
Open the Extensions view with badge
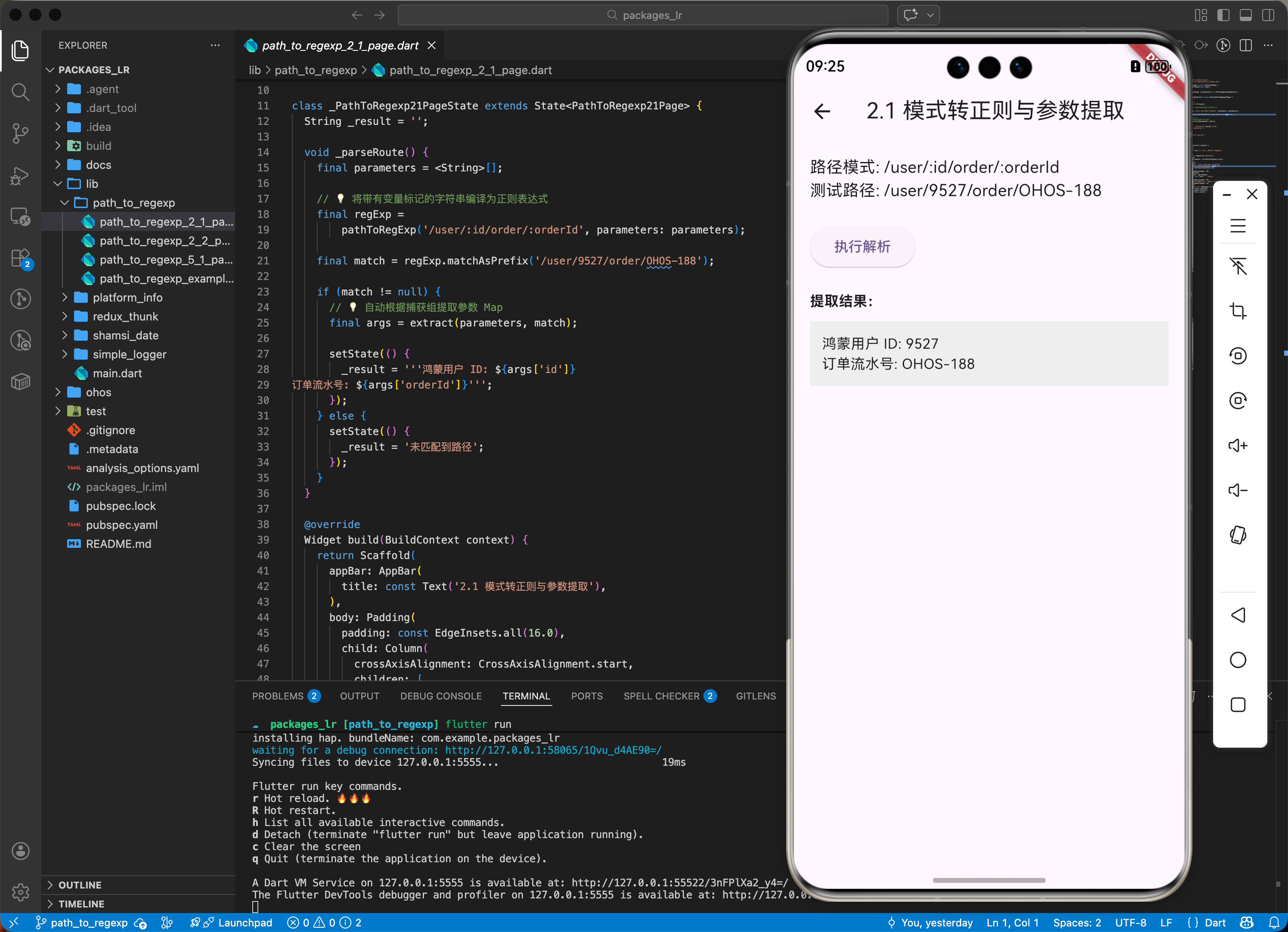tap(20, 258)
